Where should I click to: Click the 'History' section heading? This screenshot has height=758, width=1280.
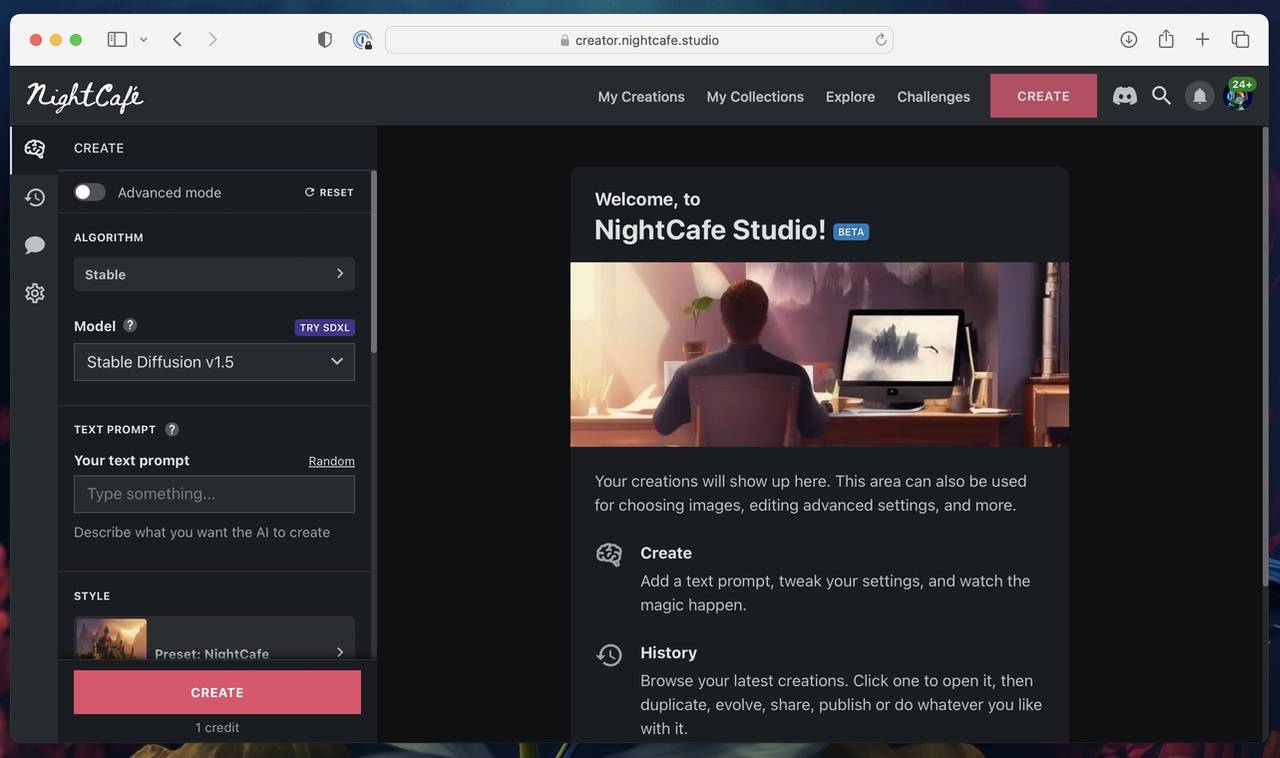coord(669,653)
